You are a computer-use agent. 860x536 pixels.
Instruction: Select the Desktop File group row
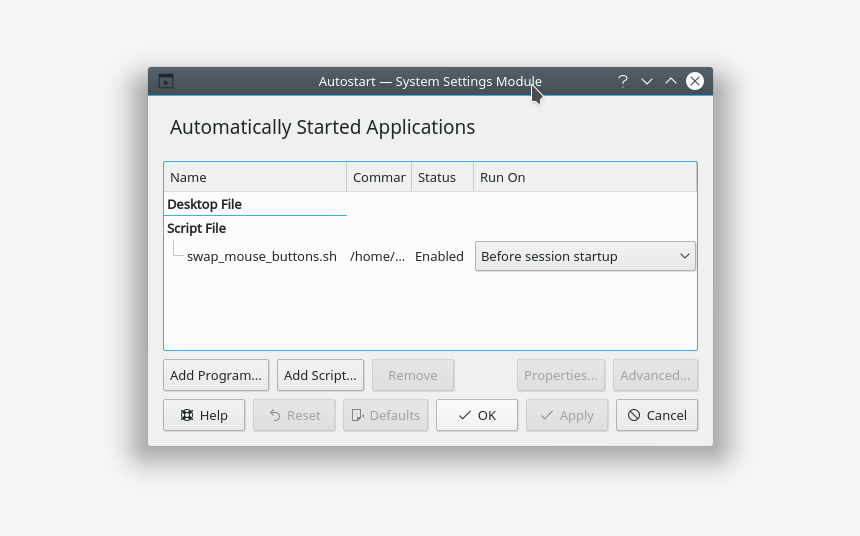(x=205, y=204)
